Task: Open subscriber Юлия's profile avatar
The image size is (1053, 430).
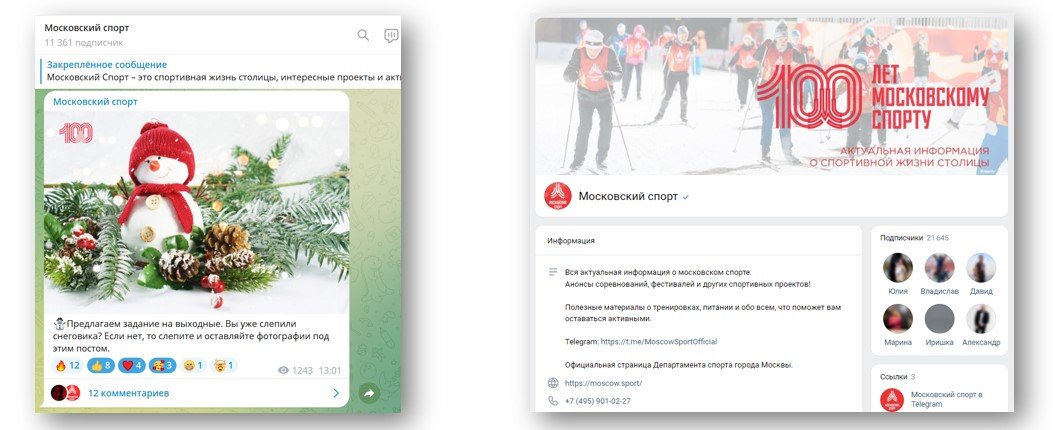Action: click(897, 267)
